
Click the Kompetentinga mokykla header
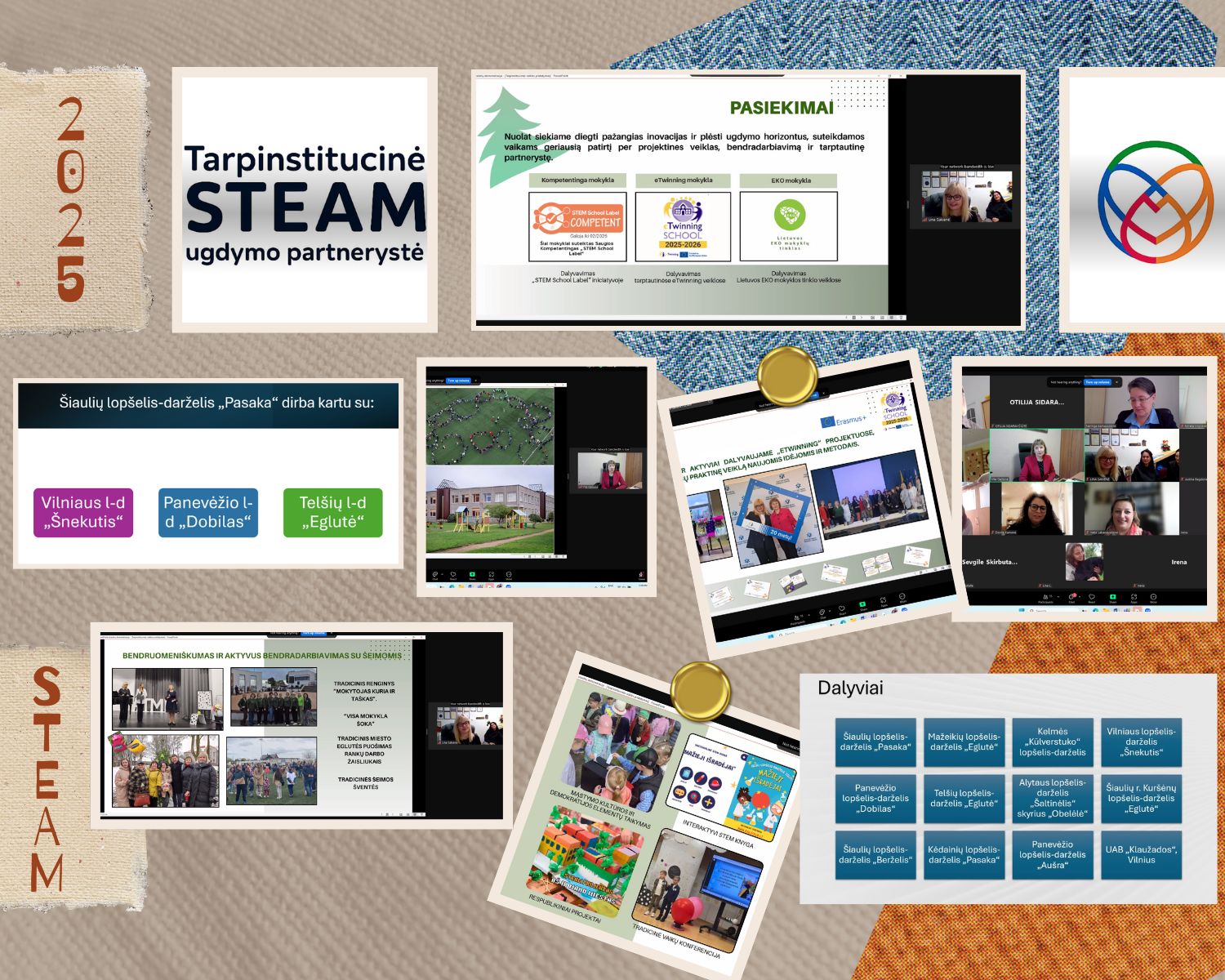coord(577,180)
